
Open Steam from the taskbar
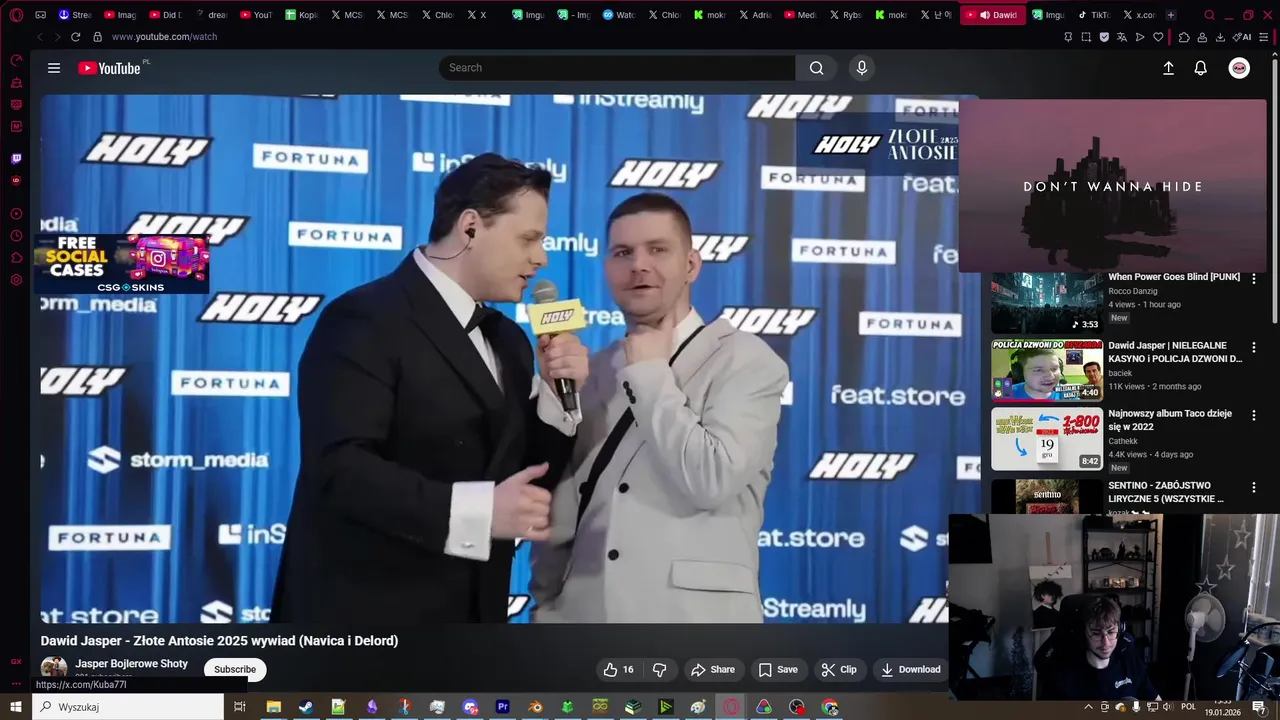(306, 707)
